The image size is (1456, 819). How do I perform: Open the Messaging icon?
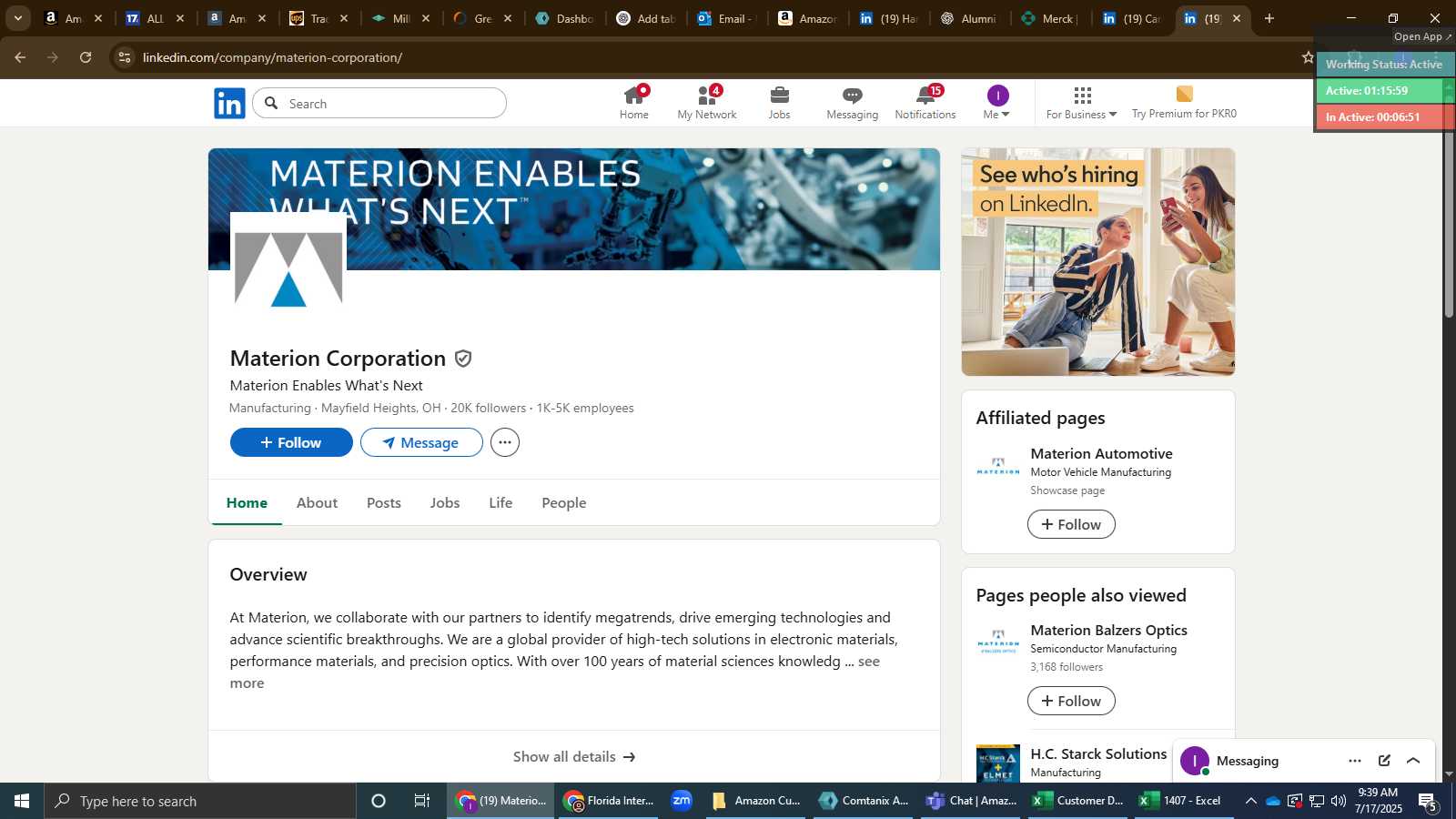(852, 103)
